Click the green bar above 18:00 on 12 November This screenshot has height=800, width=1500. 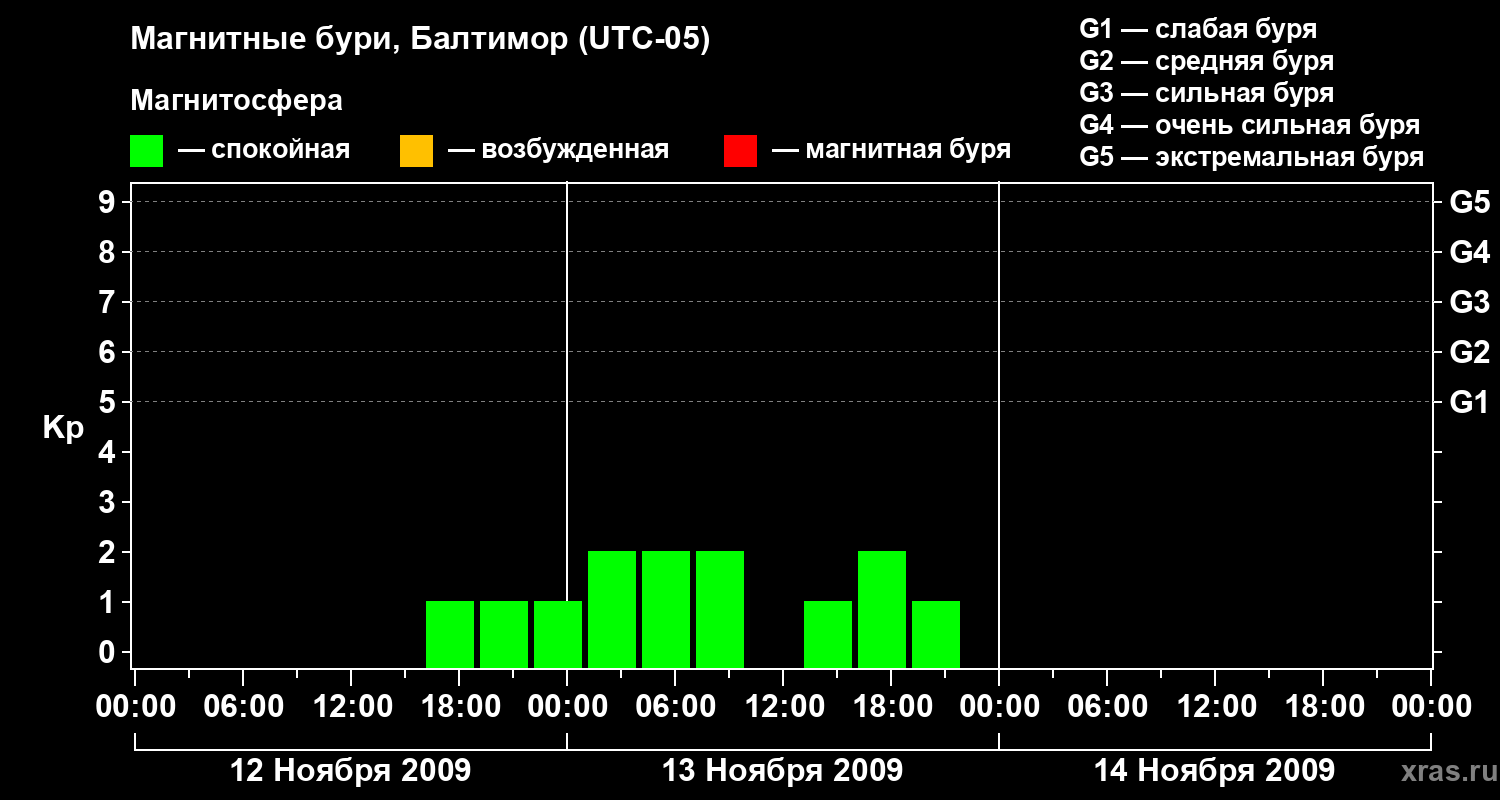(x=450, y=634)
